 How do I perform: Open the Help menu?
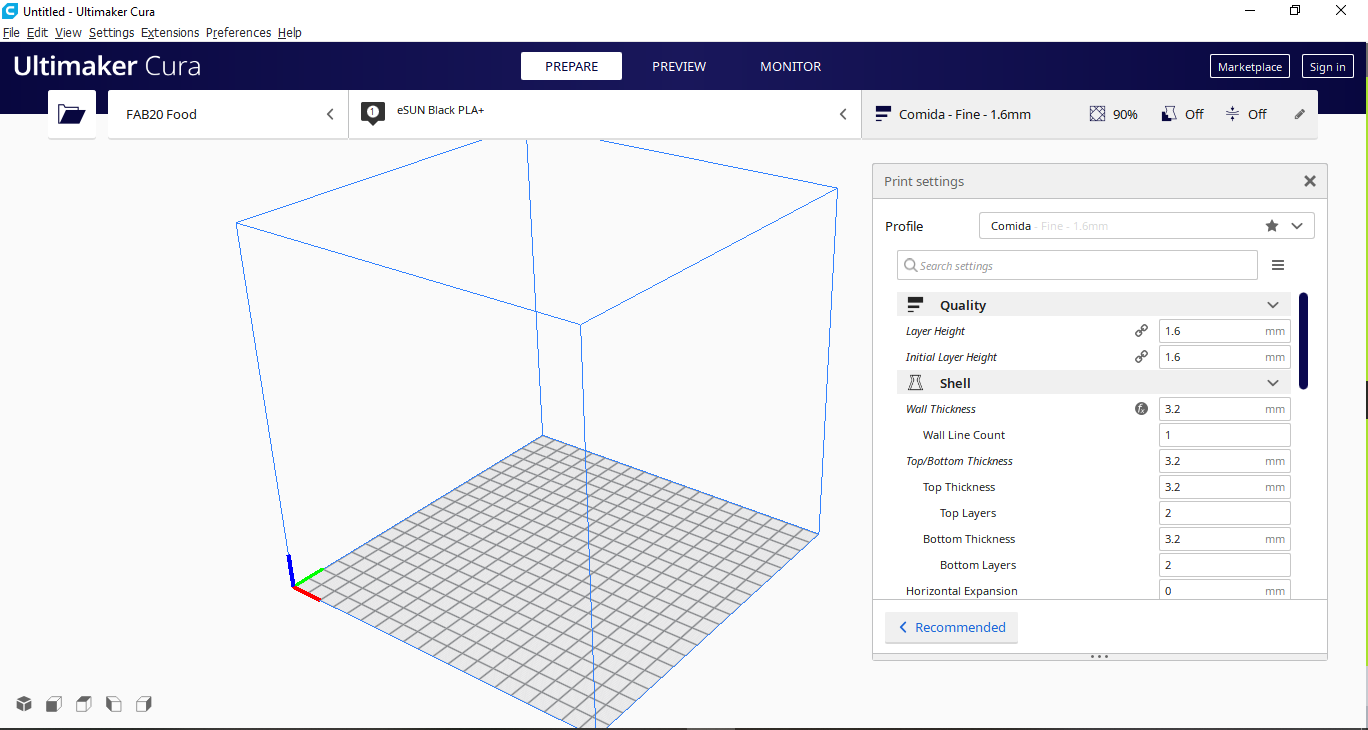coord(290,33)
